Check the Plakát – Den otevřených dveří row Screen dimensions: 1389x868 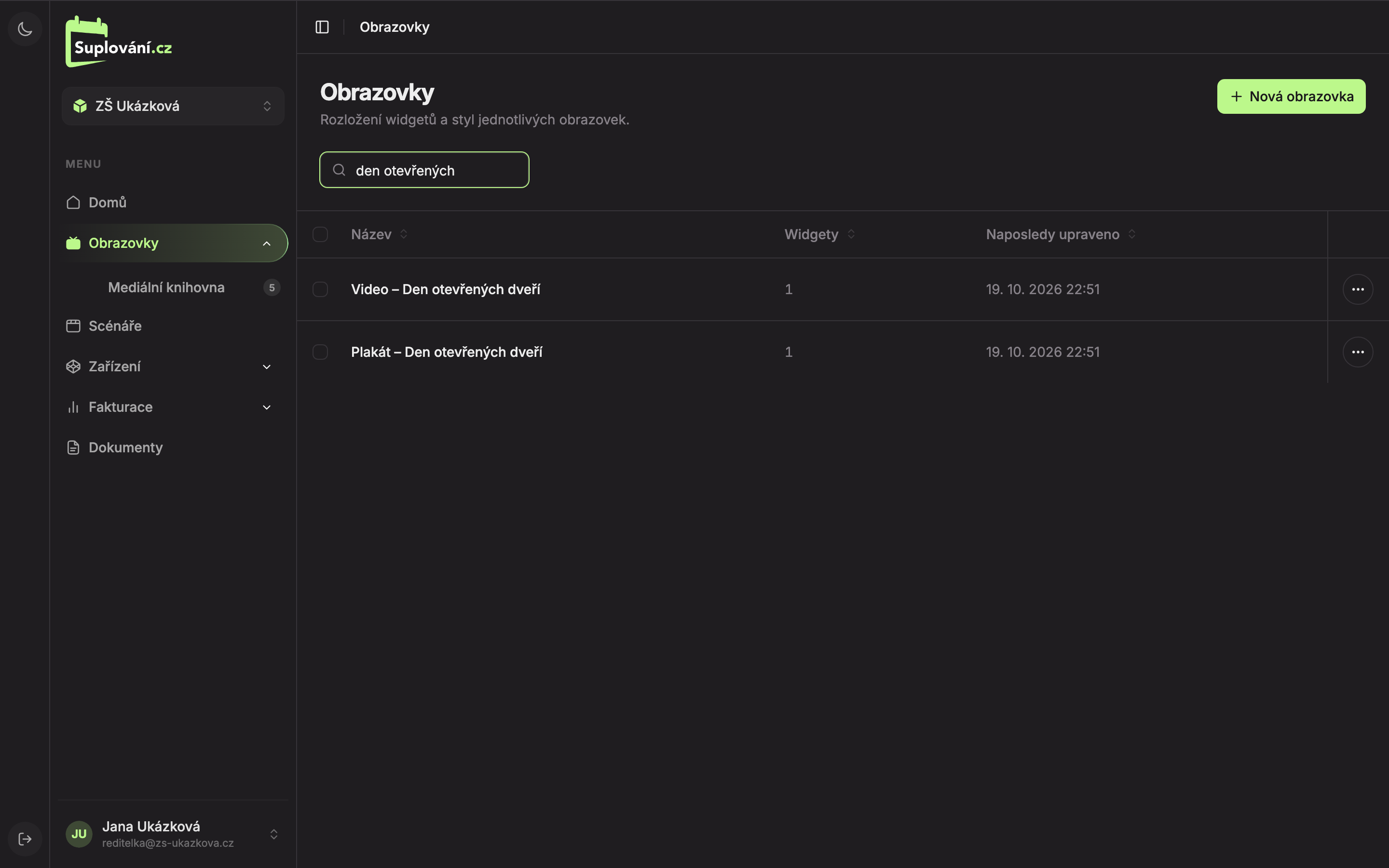[320, 352]
